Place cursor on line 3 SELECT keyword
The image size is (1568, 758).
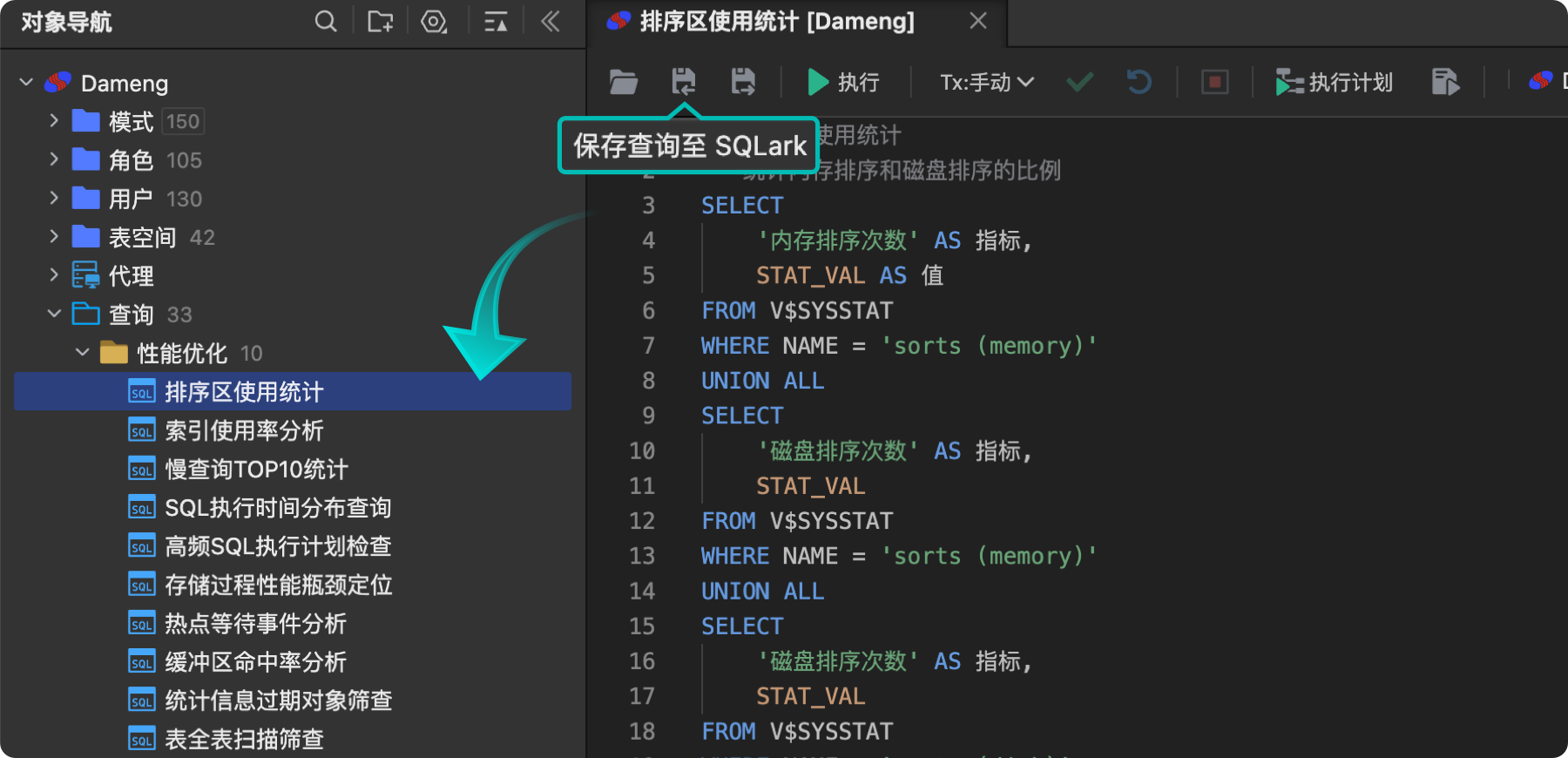[742, 206]
